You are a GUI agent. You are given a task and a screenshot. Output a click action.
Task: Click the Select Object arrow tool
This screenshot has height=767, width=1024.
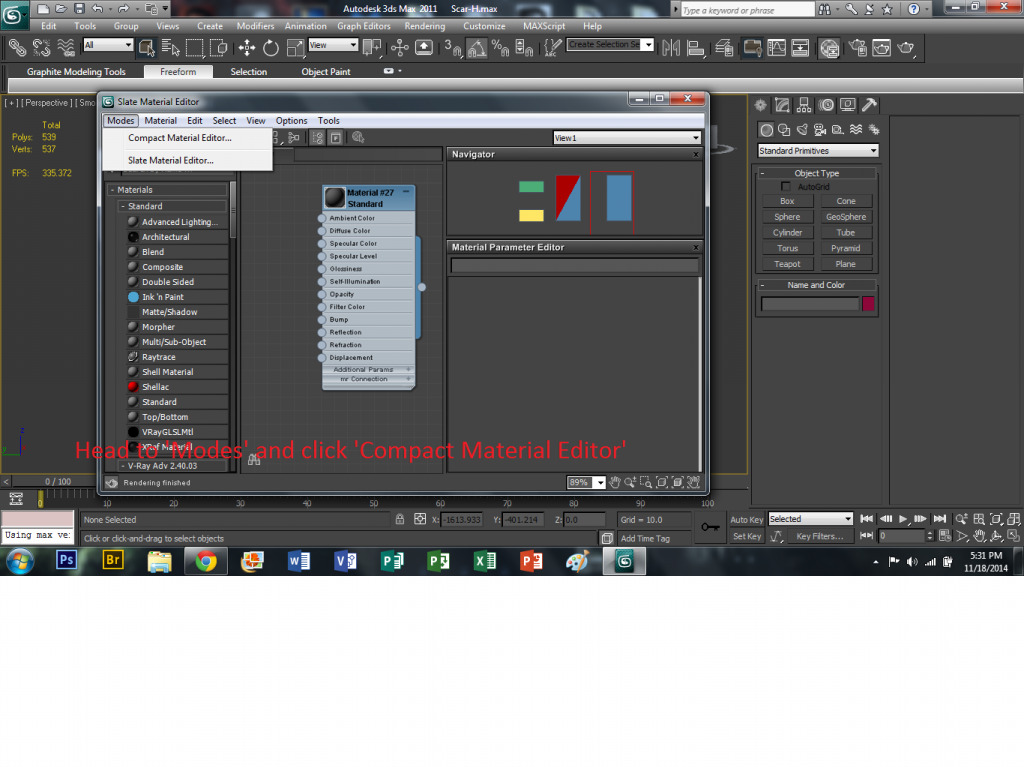pos(146,48)
